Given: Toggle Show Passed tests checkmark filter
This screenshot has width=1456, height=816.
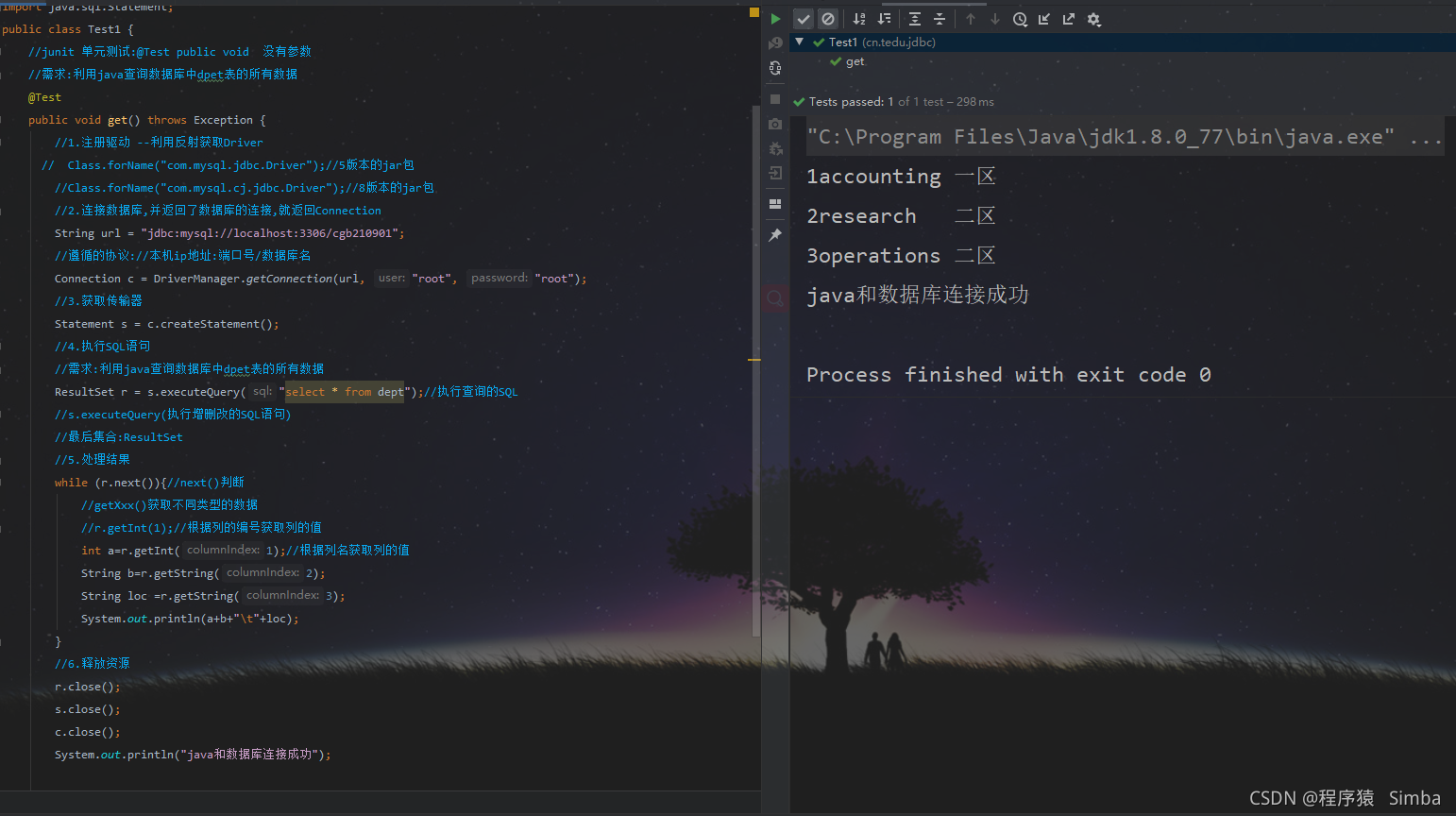Looking at the screenshot, I should click(x=803, y=18).
